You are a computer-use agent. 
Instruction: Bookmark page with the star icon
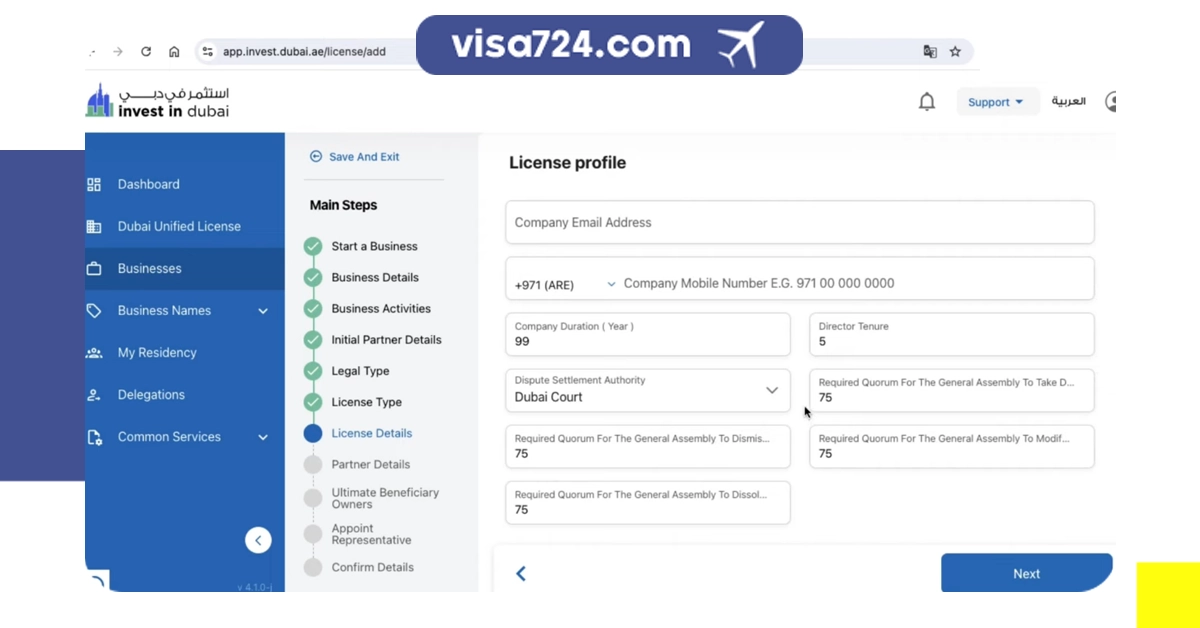(955, 52)
